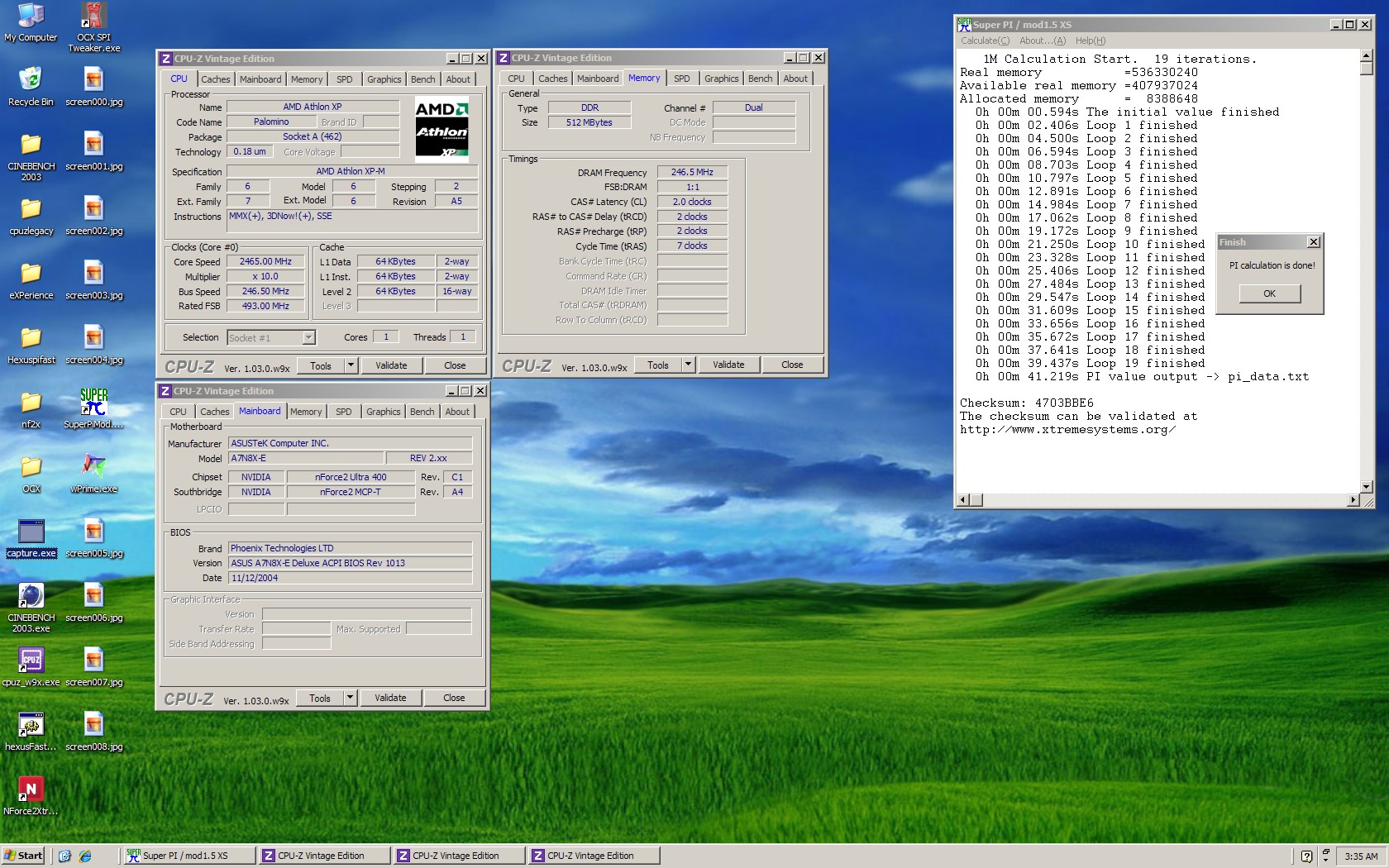The width and height of the screenshot is (1389, 868).
Task: Click DRAM Frequency value 246.5 MHz
Action: click(692, 172)
